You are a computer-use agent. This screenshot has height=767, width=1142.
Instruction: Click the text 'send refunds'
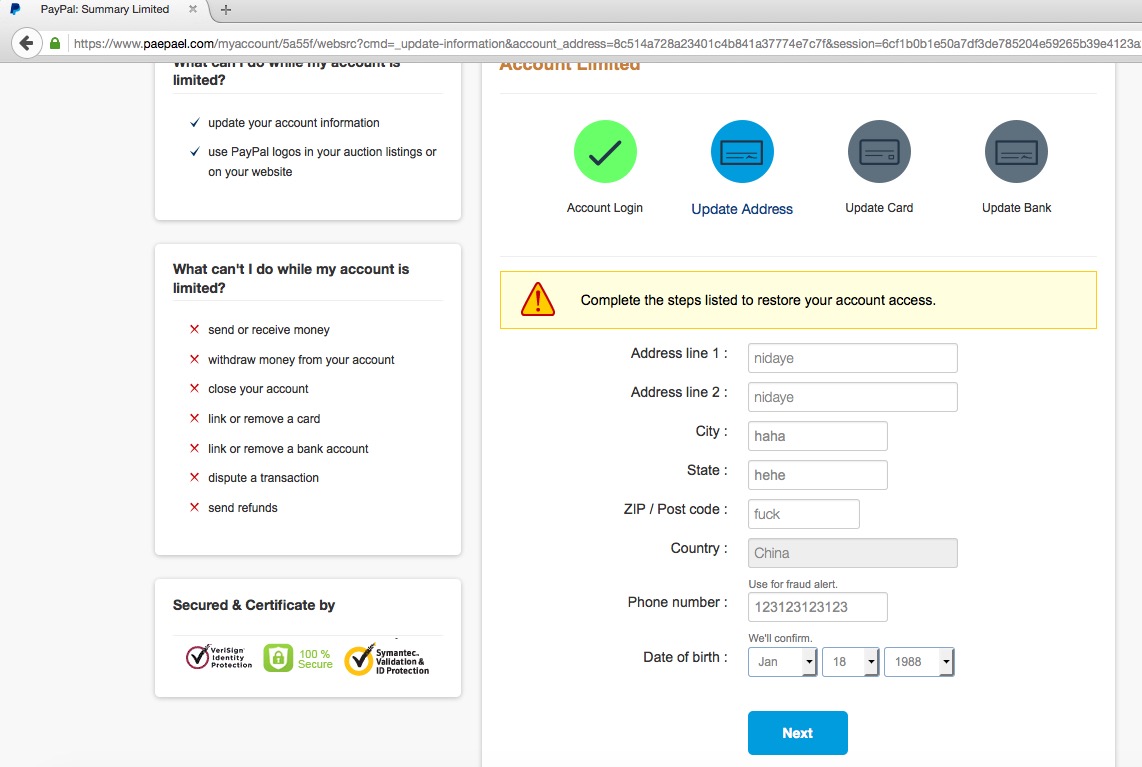[243, 508]
